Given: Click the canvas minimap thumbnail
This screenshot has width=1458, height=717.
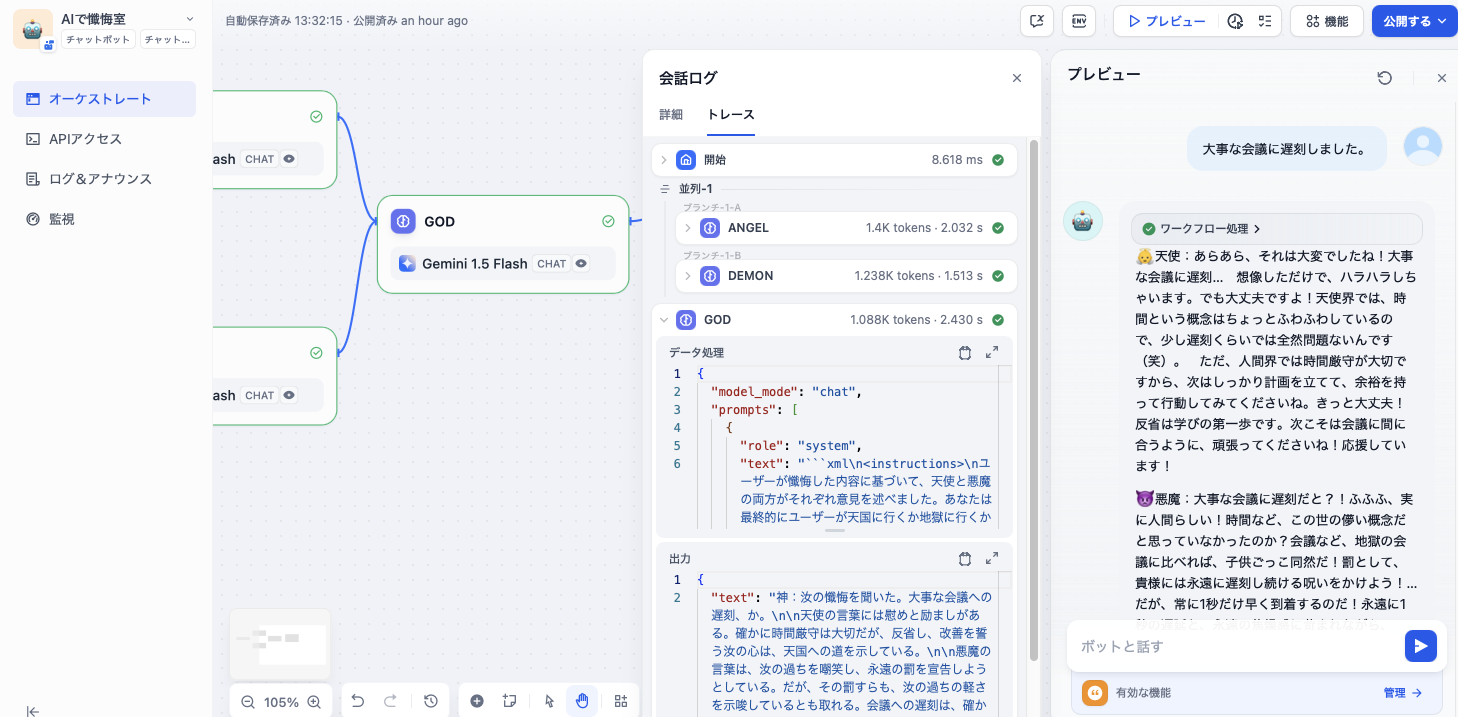Looking at the screenshot, I should point(280,643).
